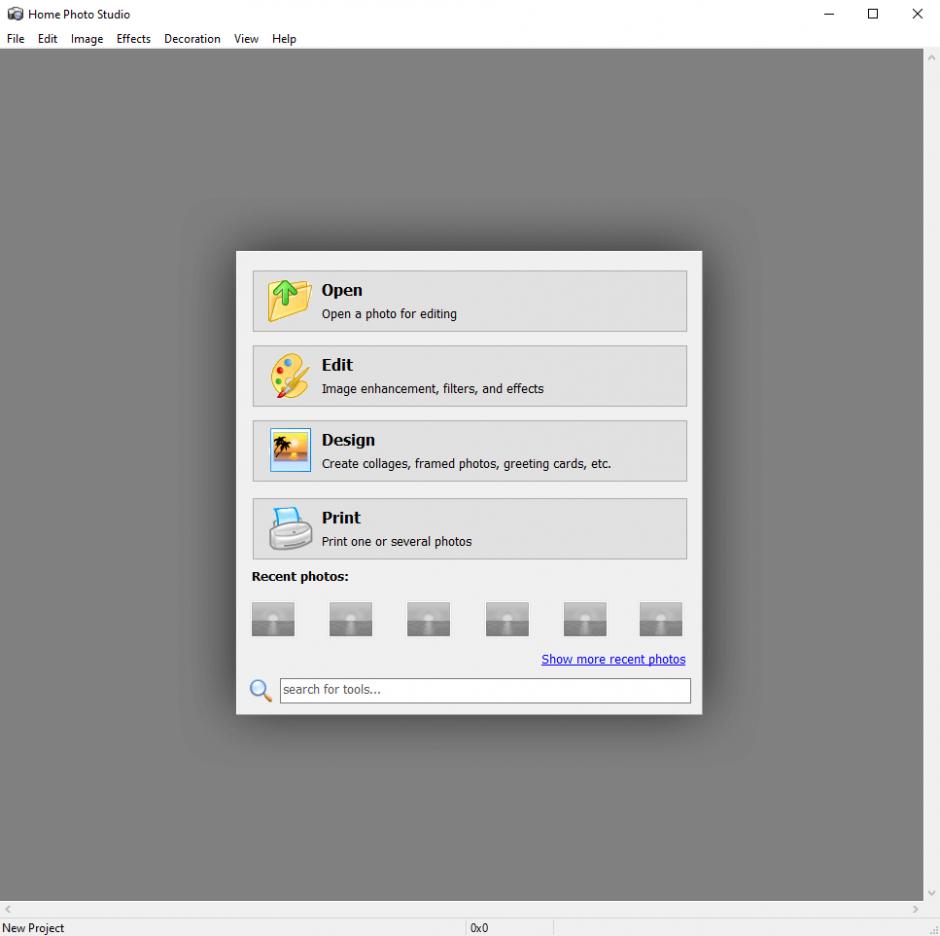This screenshot has width=940, height=936.
Task: Select the third recent photo thumbnail
Action: point(429,619)
